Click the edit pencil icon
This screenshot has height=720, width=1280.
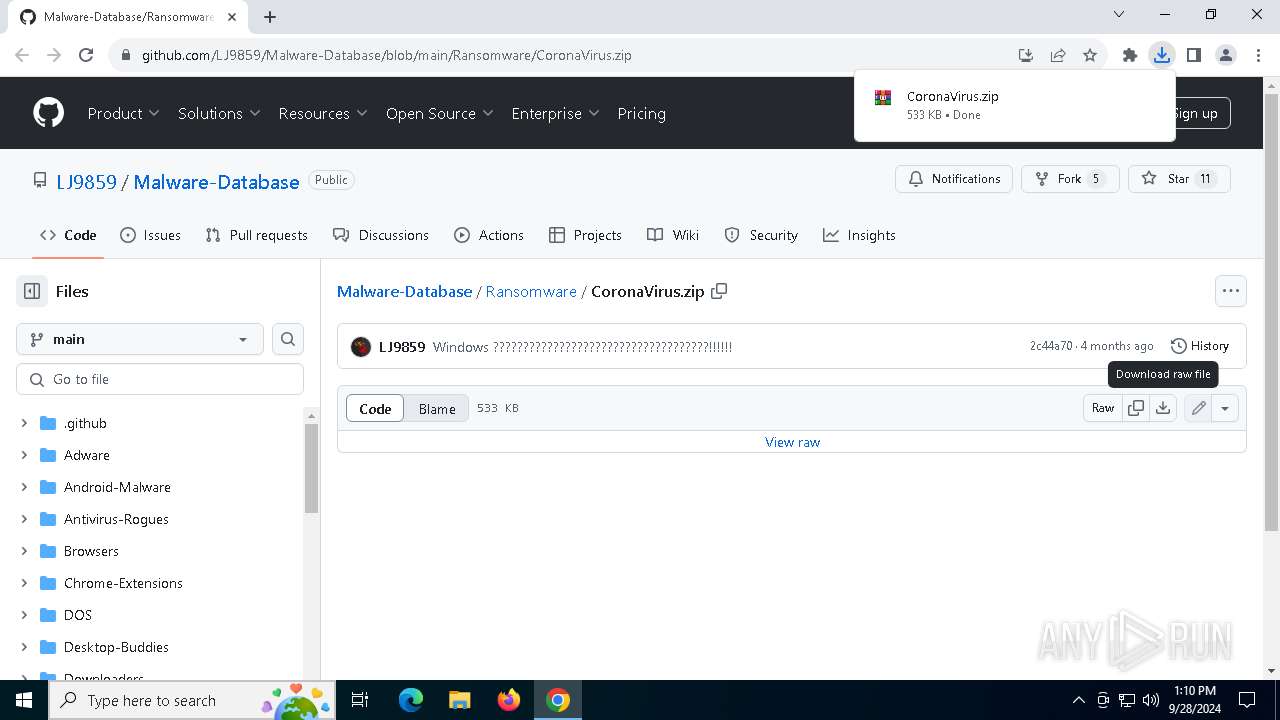[1198, 408]
